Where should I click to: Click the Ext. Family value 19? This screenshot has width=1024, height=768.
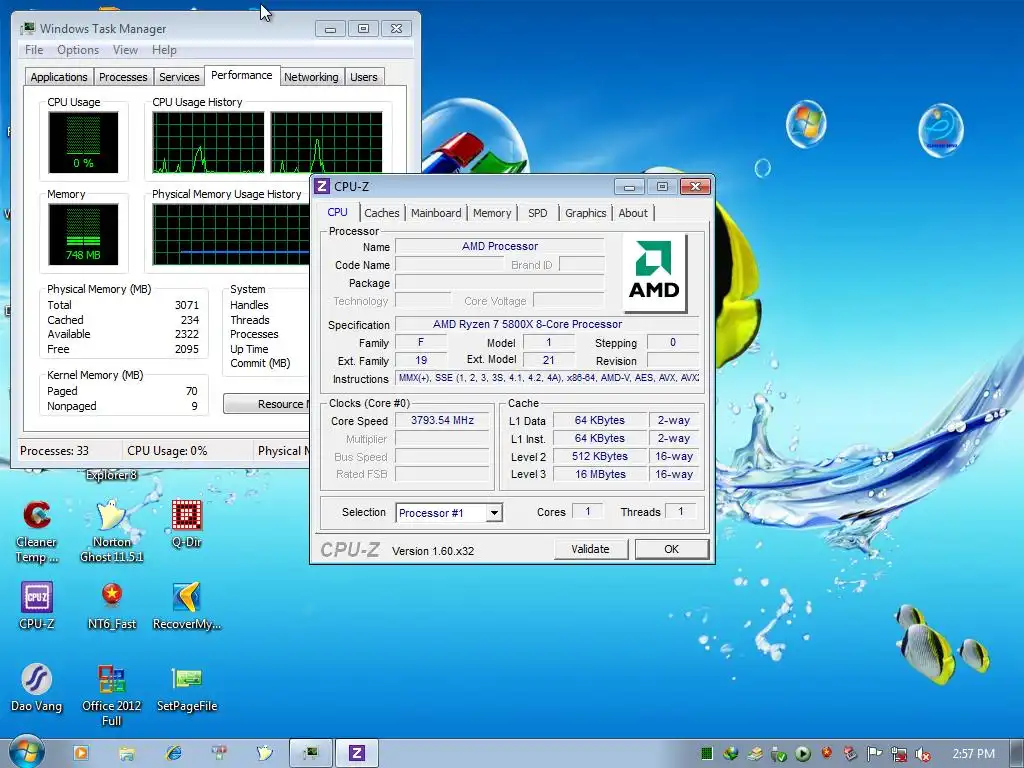pyautogui.click(x=421, y=360)
